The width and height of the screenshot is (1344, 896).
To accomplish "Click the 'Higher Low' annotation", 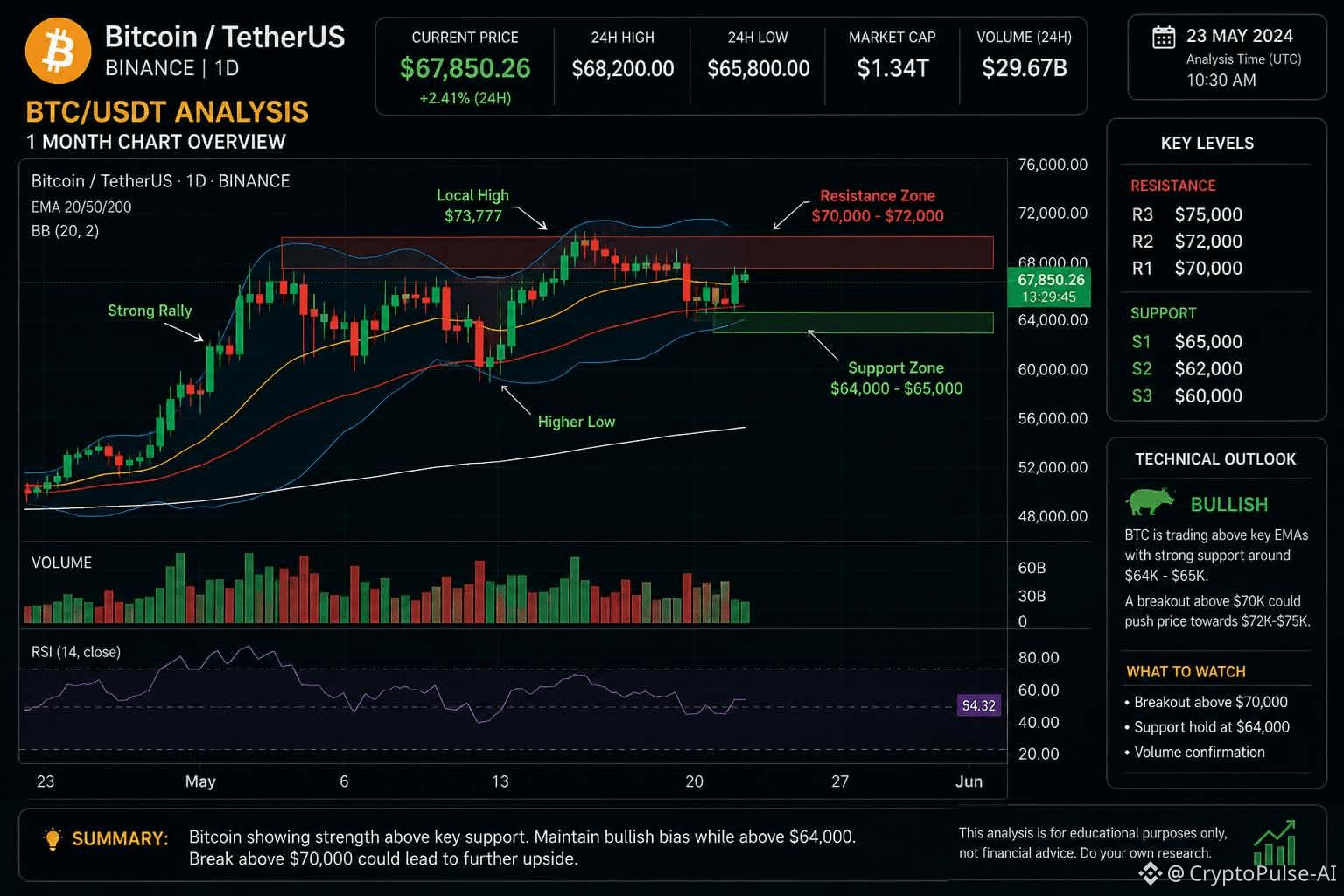I will (577, 422).
